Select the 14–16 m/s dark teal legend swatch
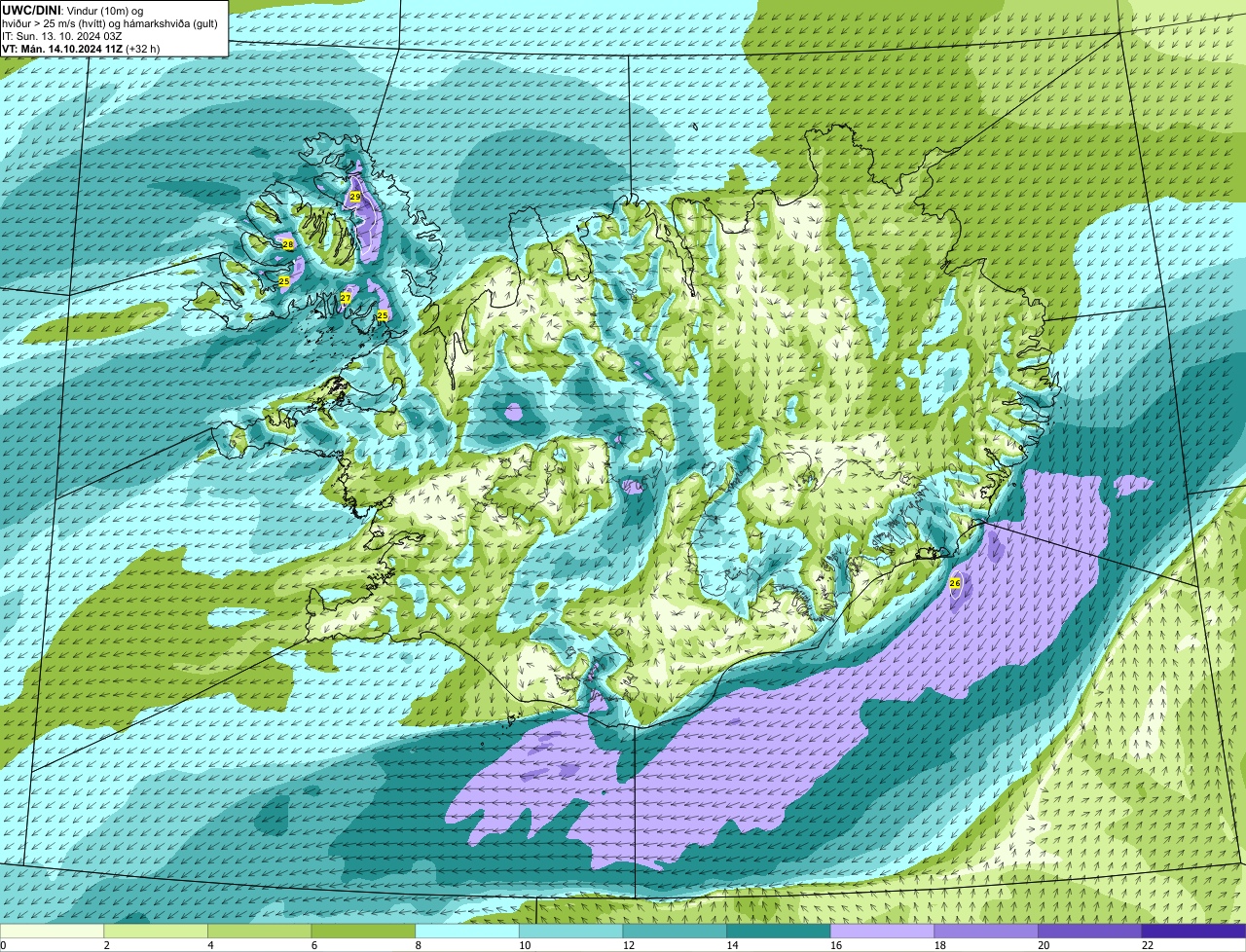This screenshot has height=952, width=1246. click(x=779, y=931)
